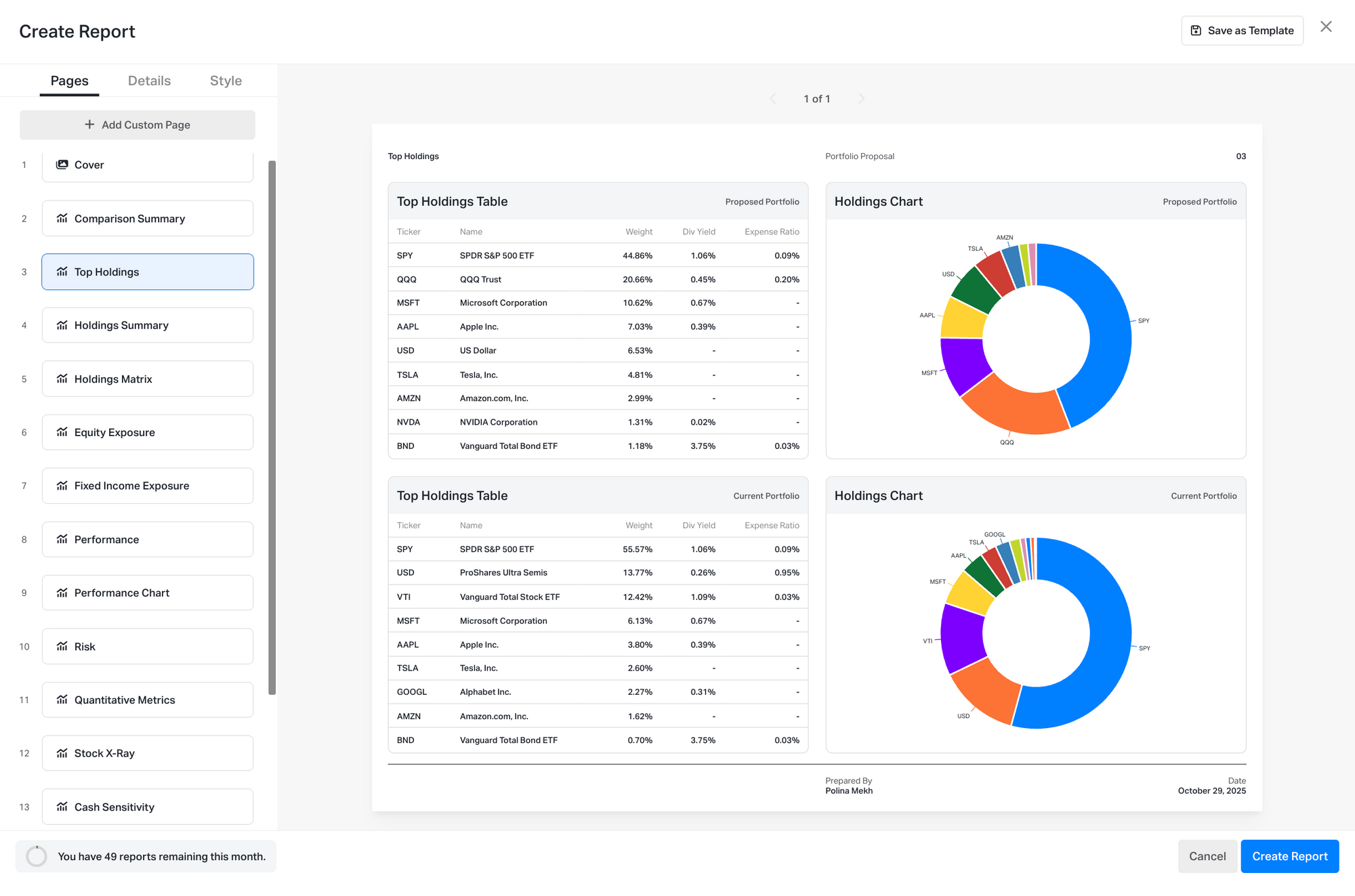Click the chart icon beside Equity Exposure
Screen dimensions: 1355x896
(x=62, y=432)
